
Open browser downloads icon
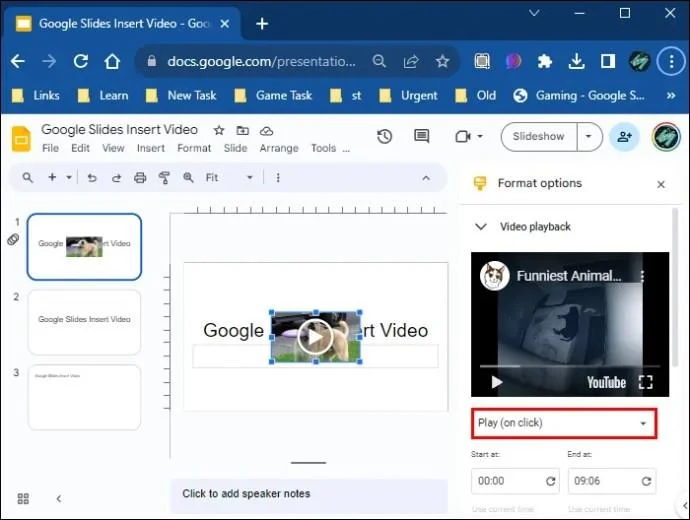576,61
